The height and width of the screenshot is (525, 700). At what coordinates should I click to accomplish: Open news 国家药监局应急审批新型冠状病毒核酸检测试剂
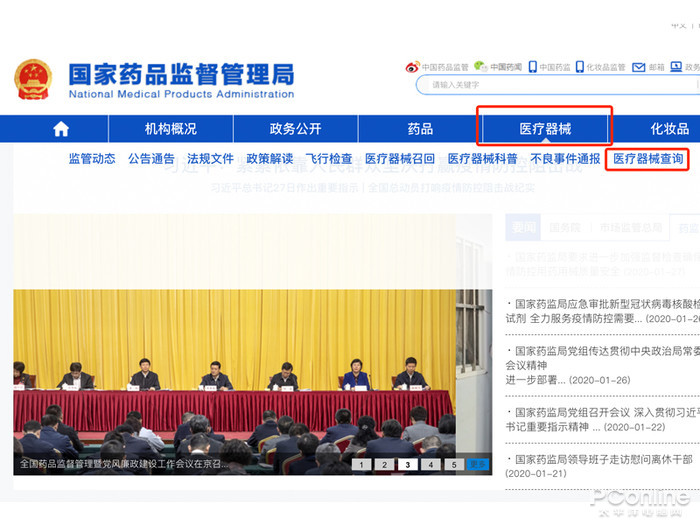coord(603,311)
